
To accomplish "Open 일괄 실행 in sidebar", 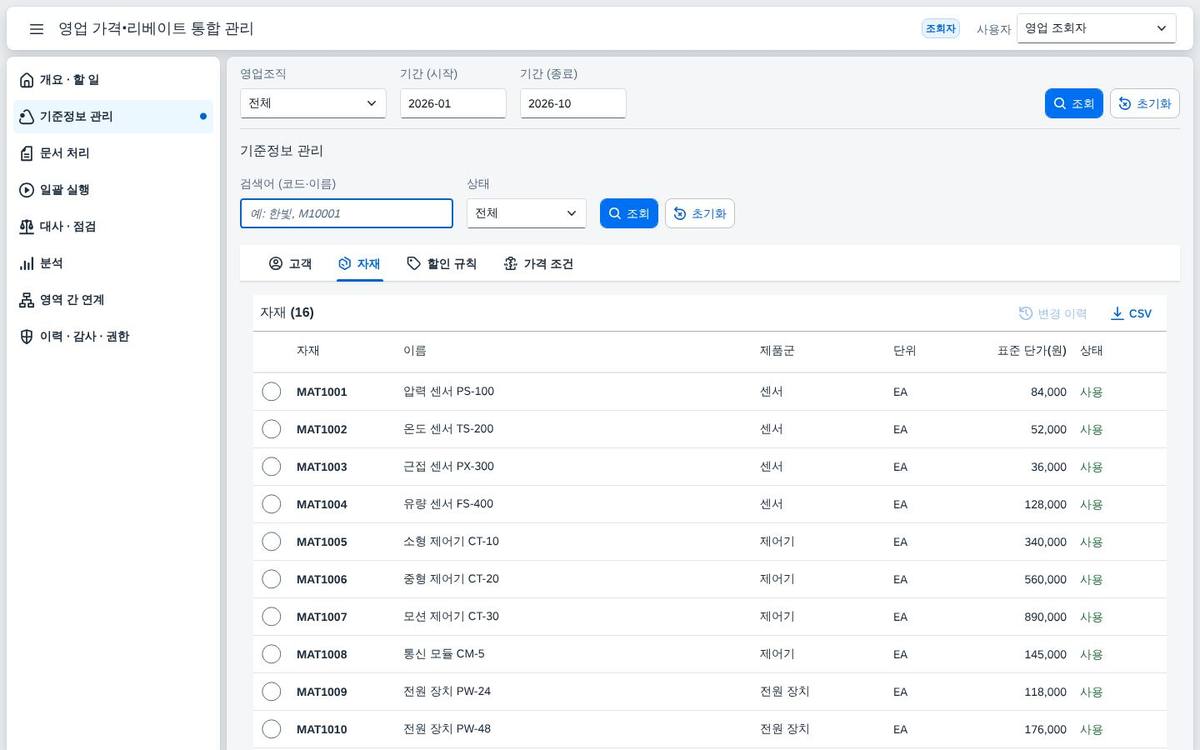I will [x=113, y=190].
